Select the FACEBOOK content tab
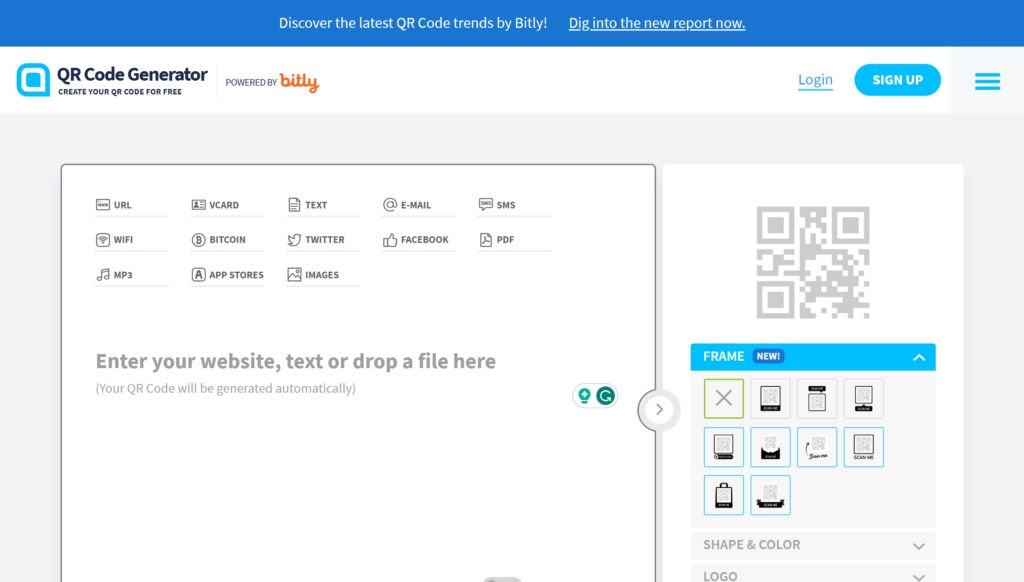 [415, 239]
